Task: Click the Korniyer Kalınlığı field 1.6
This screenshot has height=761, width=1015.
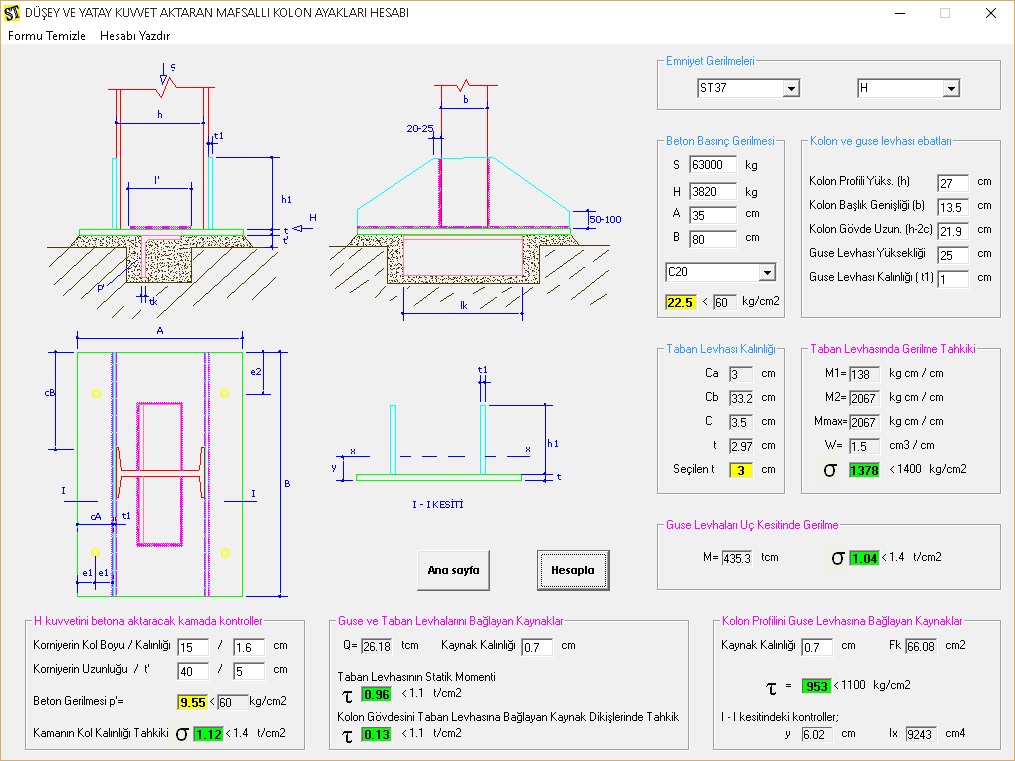Action: (249, 646)
